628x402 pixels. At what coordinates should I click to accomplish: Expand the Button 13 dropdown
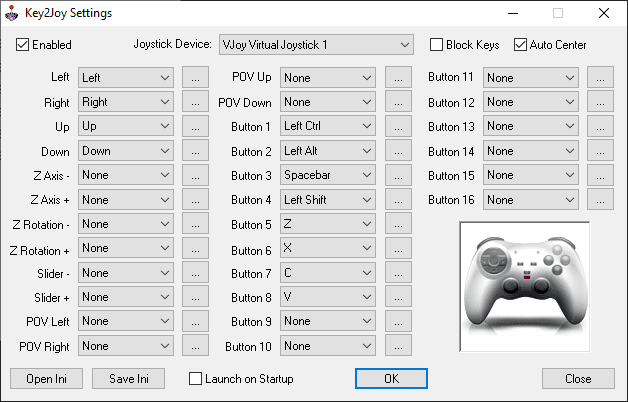tap(530, 126)
